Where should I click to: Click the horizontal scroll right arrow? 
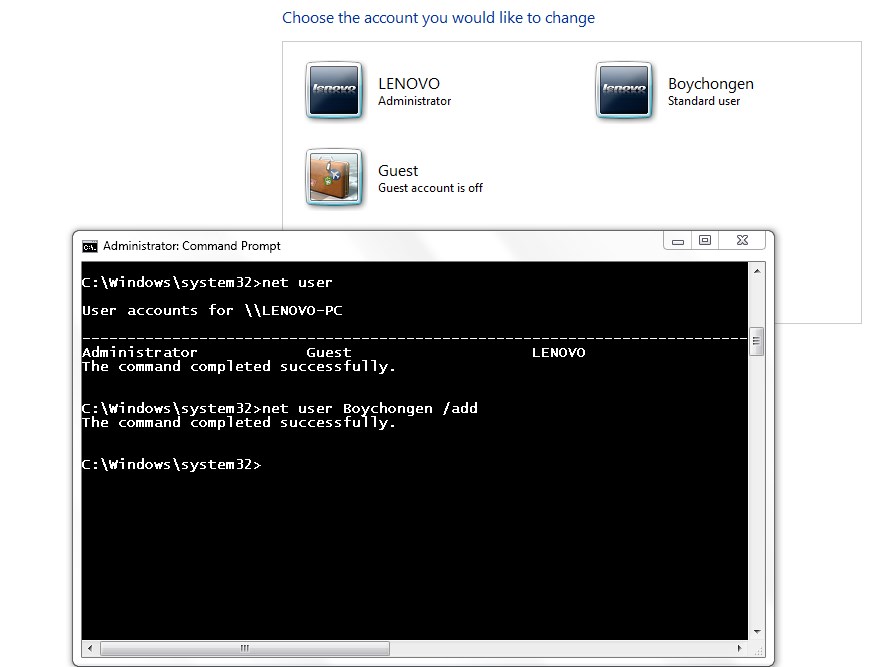739,648
